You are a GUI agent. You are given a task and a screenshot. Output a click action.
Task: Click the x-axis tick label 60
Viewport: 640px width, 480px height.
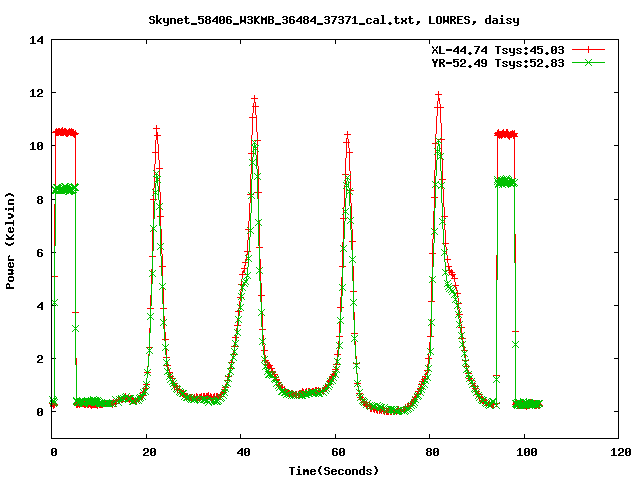338,452
